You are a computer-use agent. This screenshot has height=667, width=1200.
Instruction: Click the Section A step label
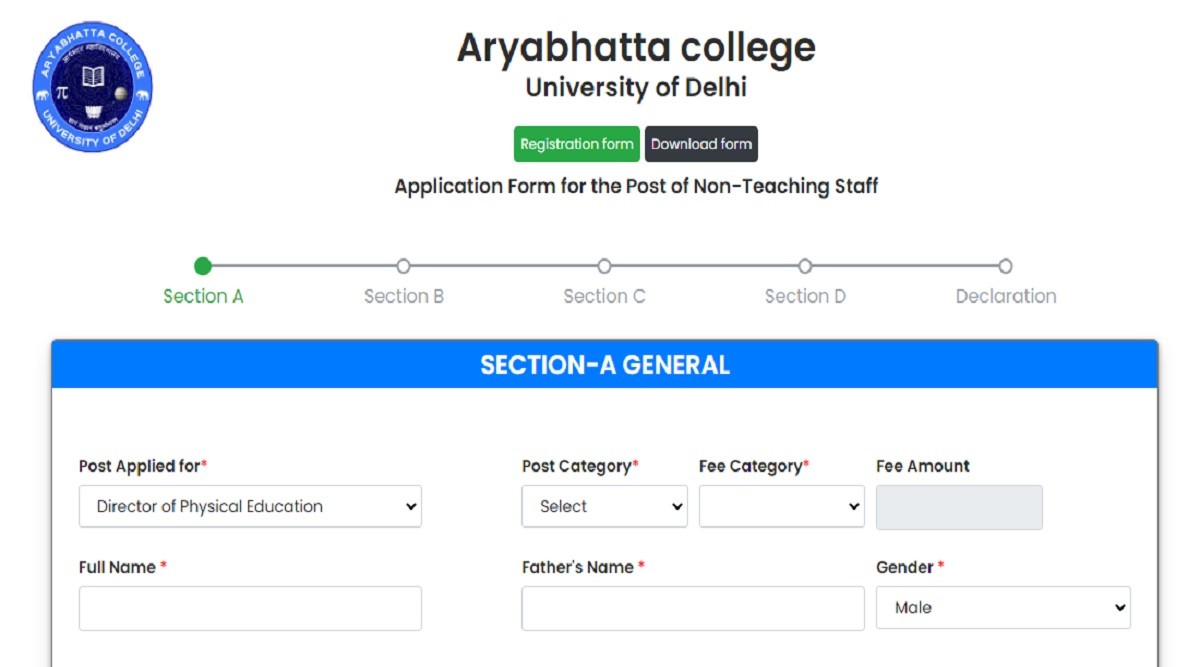point(203,296)
